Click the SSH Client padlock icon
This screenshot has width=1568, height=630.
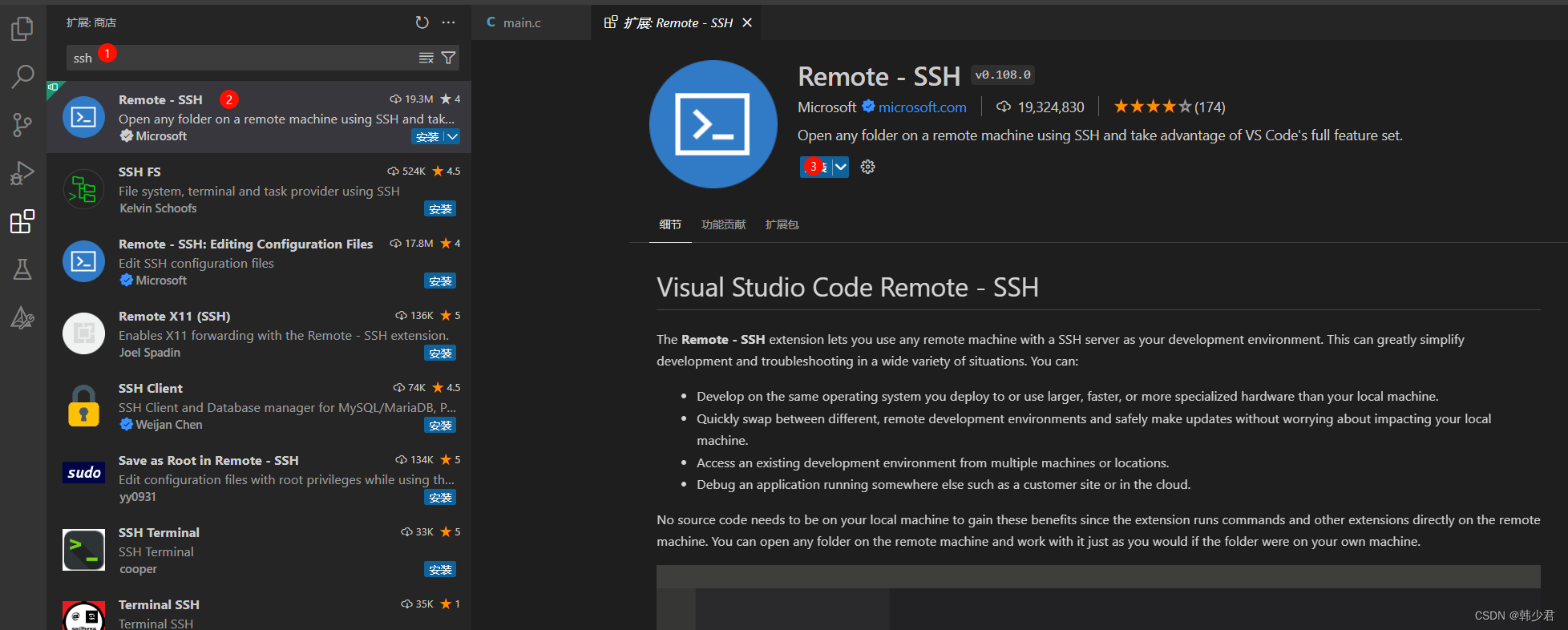(83, 406)
